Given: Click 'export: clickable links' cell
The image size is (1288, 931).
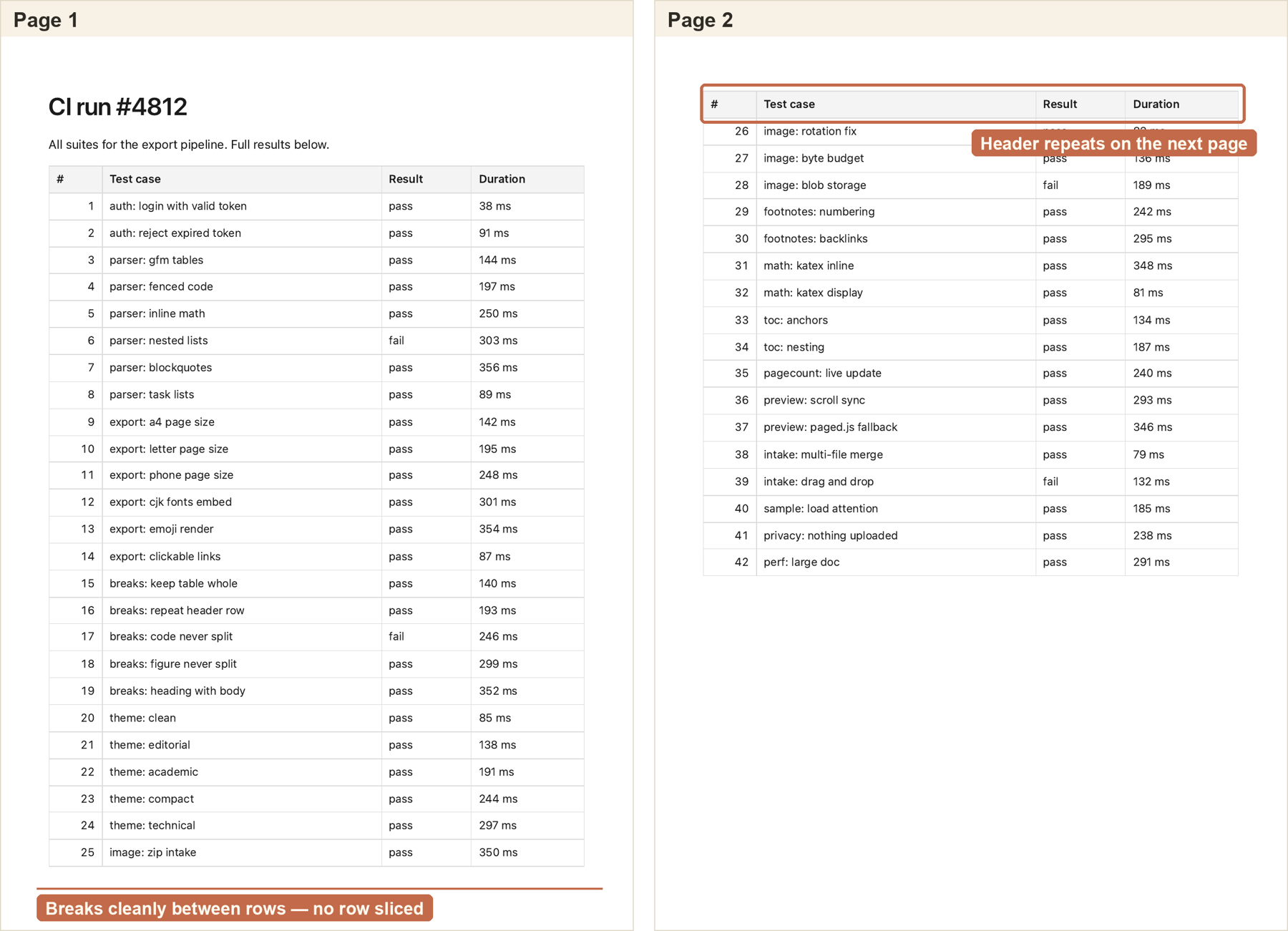Looking at the screenshot, I should click(242, 556).
